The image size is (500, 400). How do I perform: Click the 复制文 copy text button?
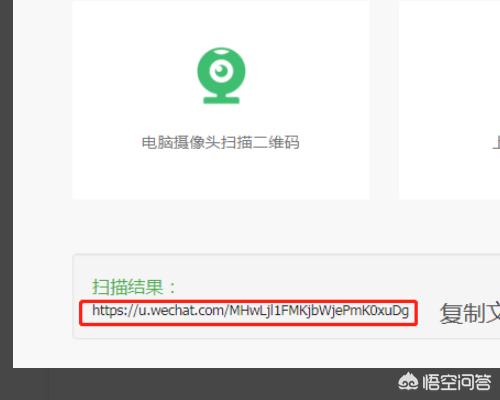pos(470,313)
